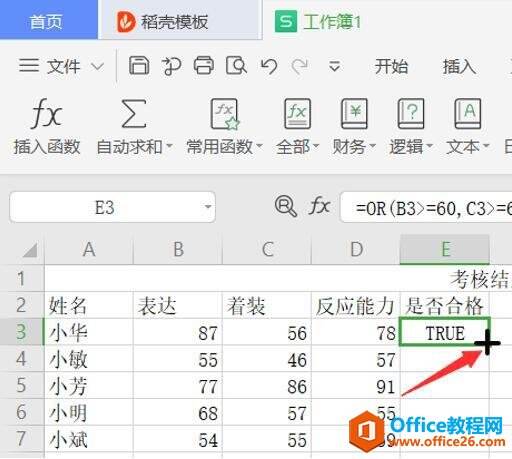This screenshot has width=512, height=459.
Task: Select column C header
Action: coord(267,250)
